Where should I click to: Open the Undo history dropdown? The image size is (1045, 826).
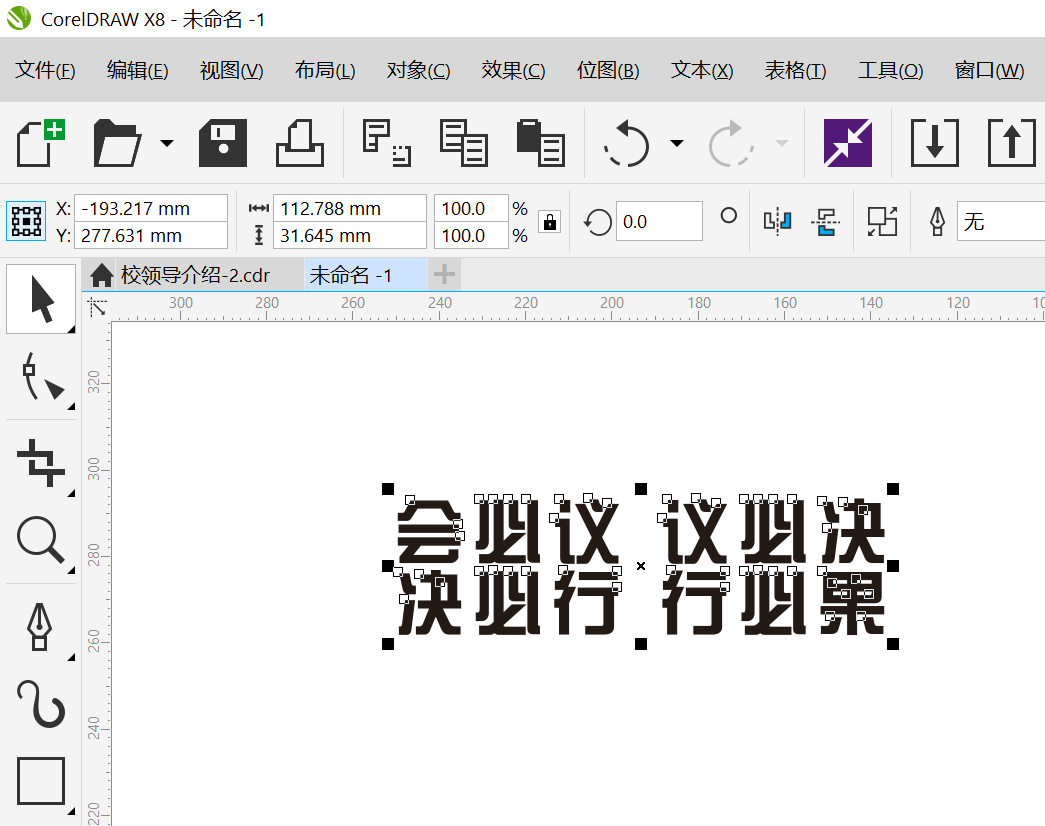[677, 143]
